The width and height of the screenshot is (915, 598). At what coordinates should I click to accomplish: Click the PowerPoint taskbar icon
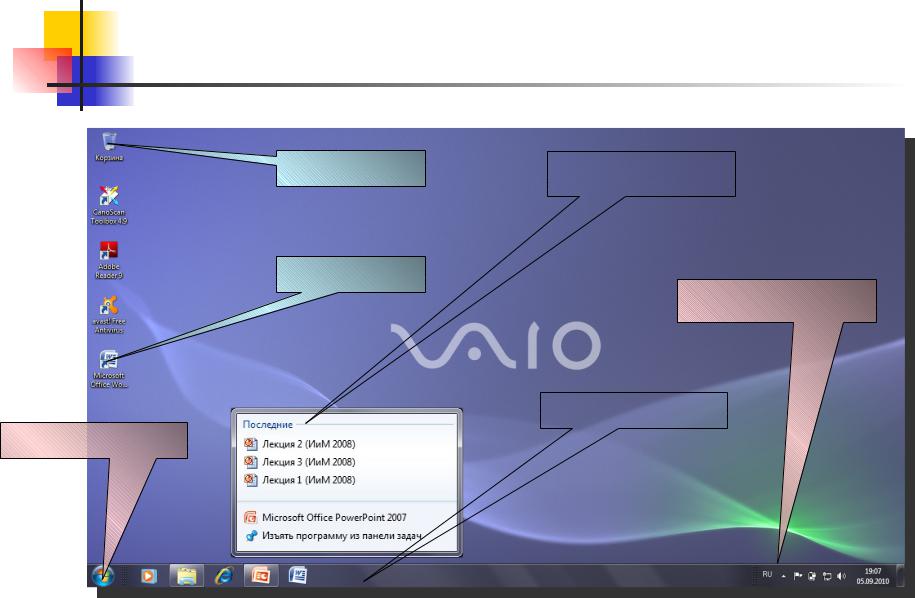[261, 576]
